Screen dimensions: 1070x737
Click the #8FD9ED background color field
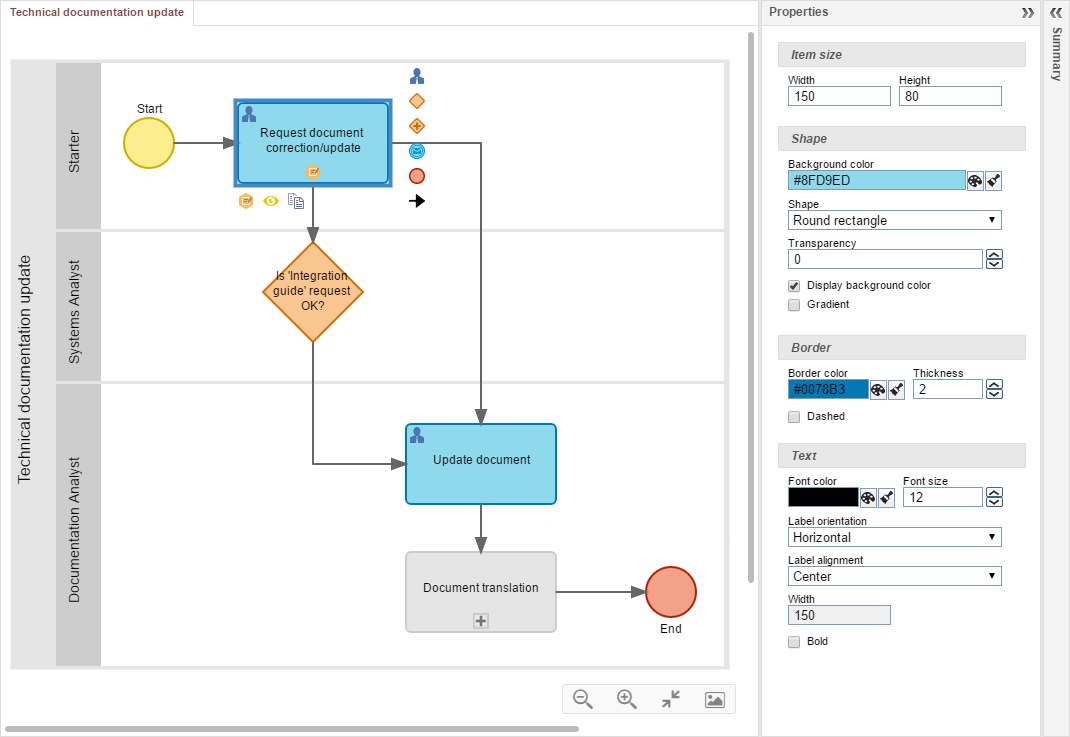pyautogui.click(x=877, y=181)
